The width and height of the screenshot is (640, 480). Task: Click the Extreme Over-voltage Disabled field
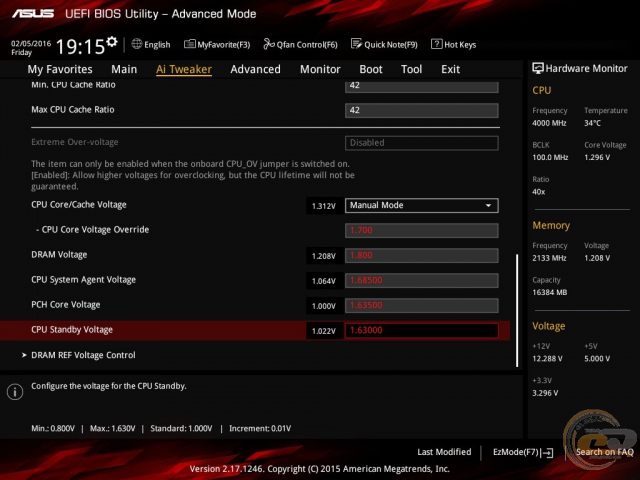click(x=422, y=143)
